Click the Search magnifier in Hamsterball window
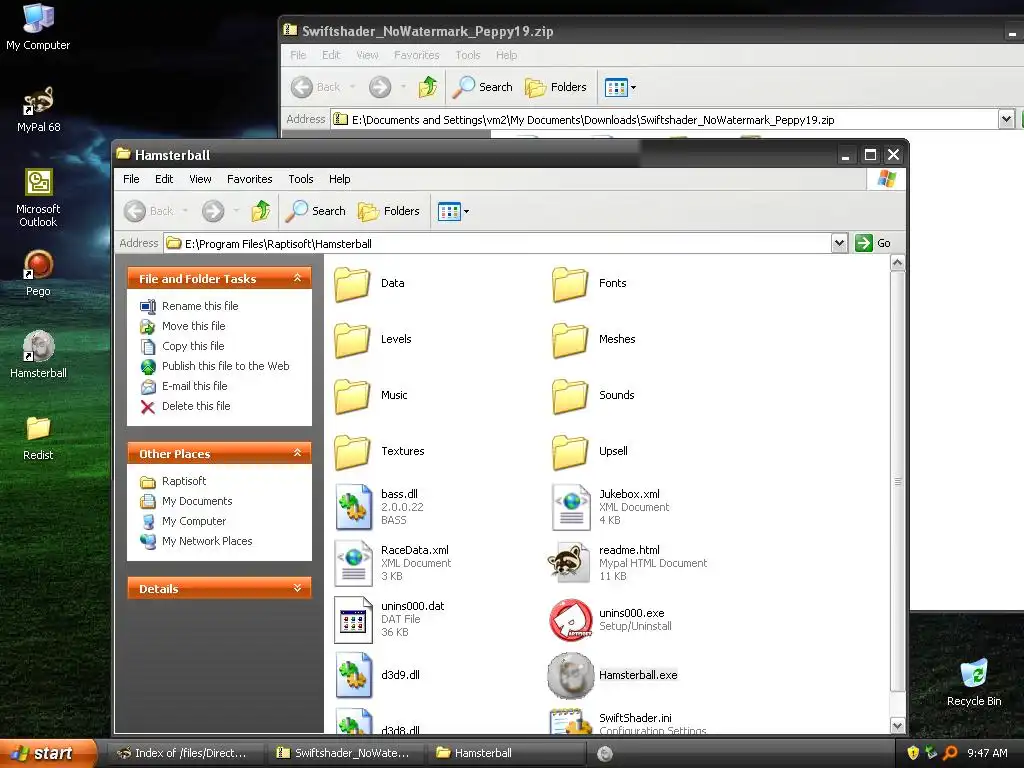Screen dimensions: 1024x768 (315, 211)
